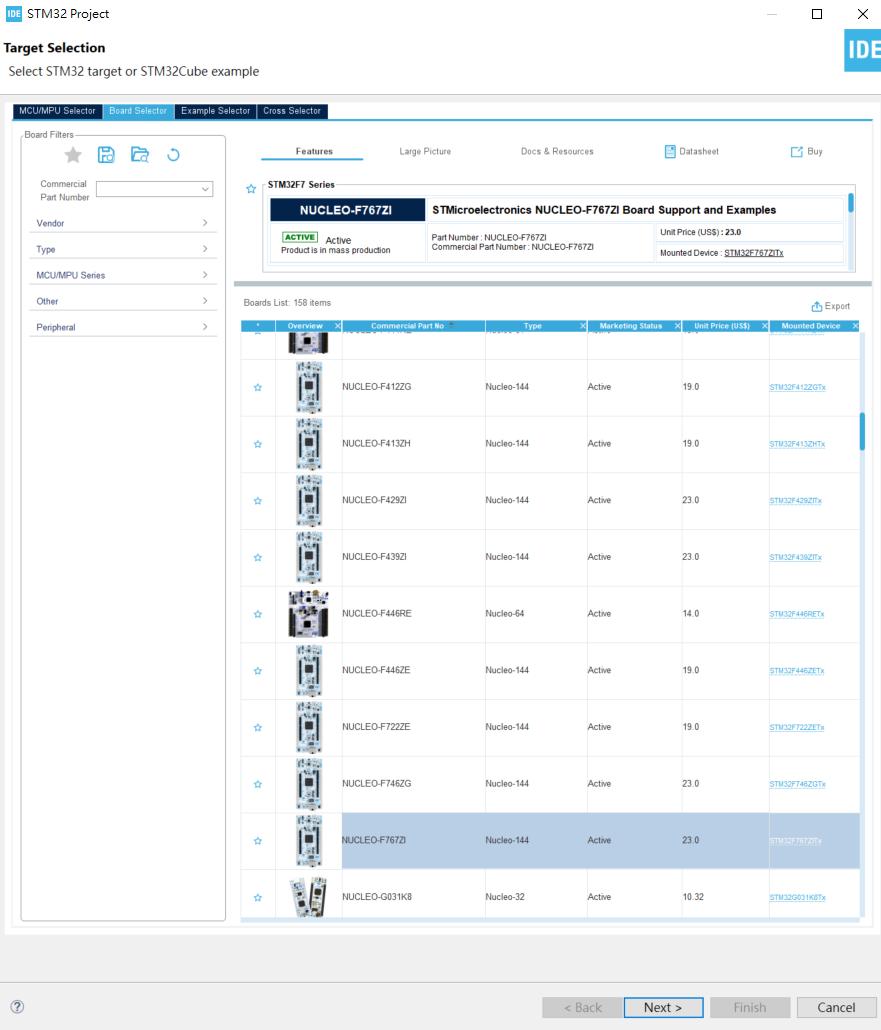
Task: Star the NUCLEO-F429ZI row
Action: point(258,501)
